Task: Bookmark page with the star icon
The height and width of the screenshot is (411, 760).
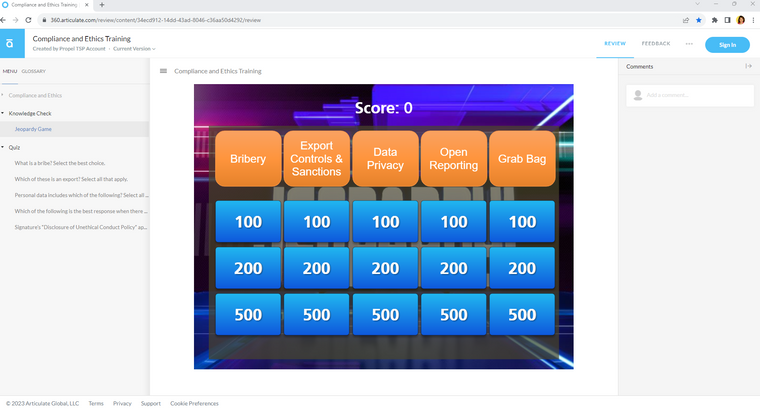Action: [x=699, y=20]
